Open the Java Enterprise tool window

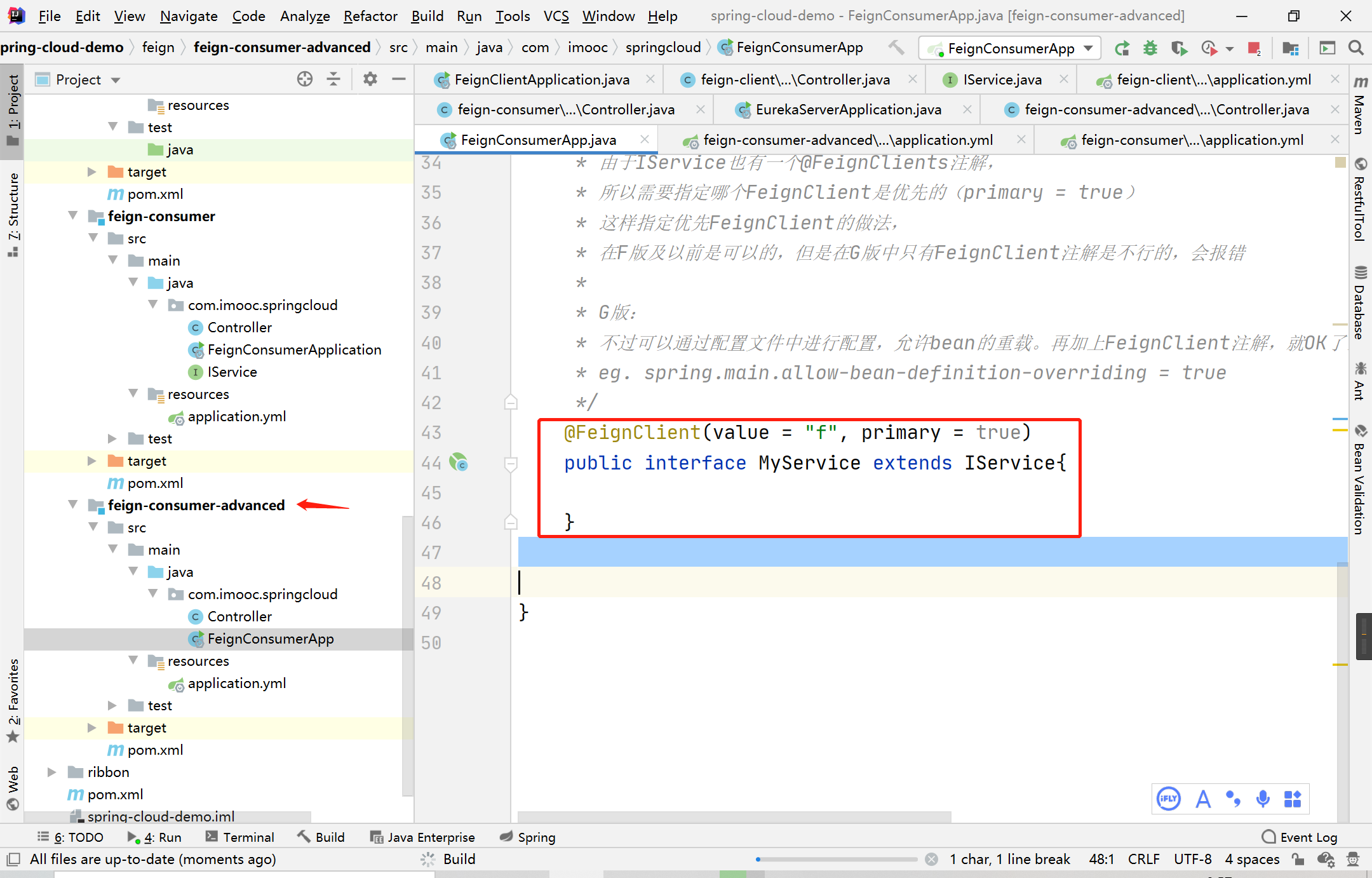coord(422,837)
